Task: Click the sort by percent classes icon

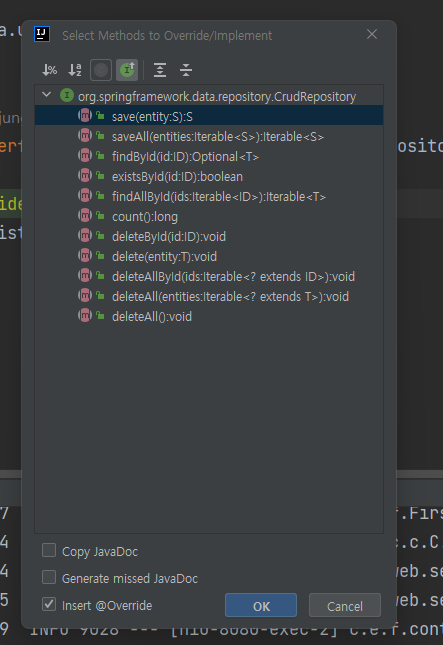Action: (x=49, y=70)
